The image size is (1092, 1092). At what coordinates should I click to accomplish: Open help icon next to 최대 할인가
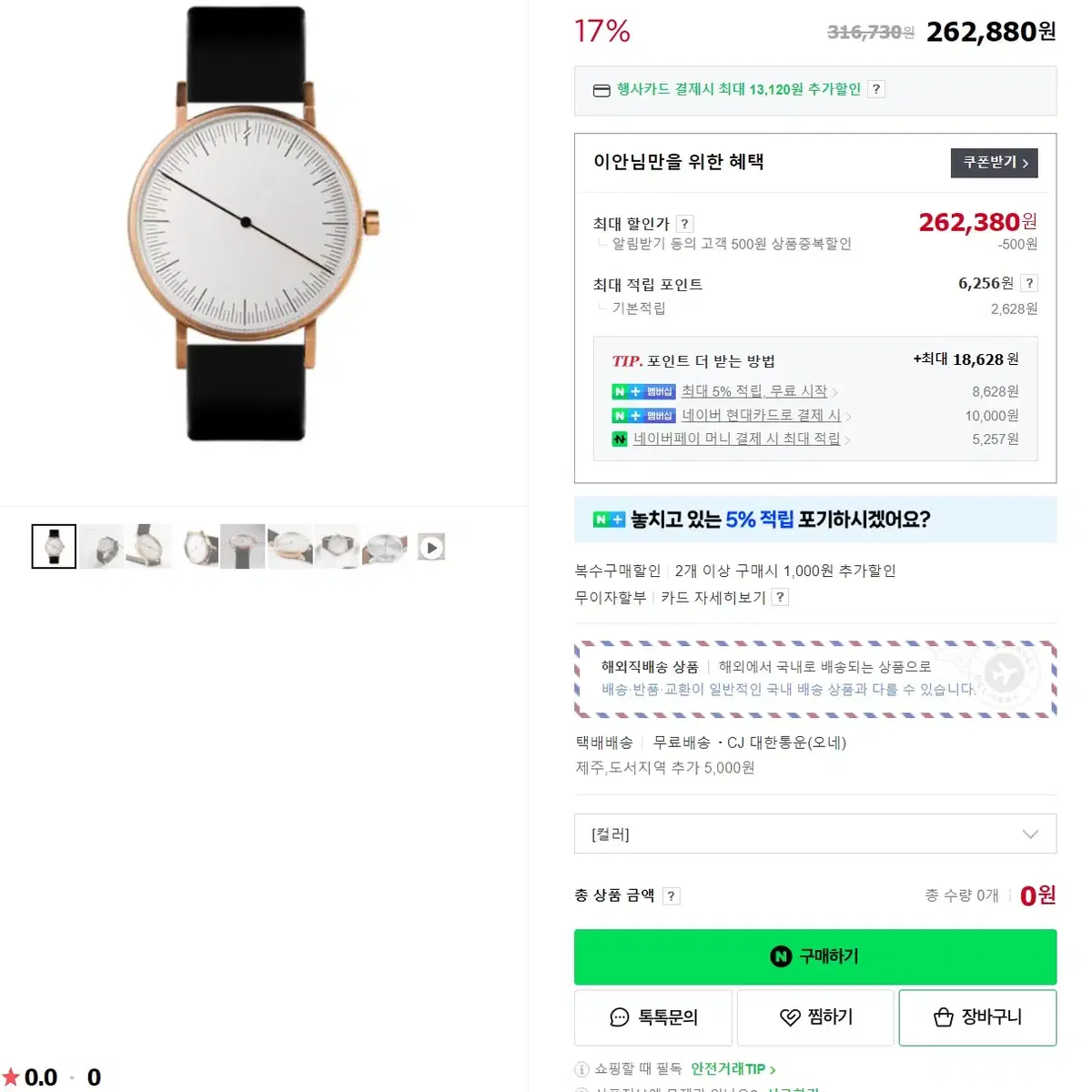pyautogui.click(x=684, y=224)
